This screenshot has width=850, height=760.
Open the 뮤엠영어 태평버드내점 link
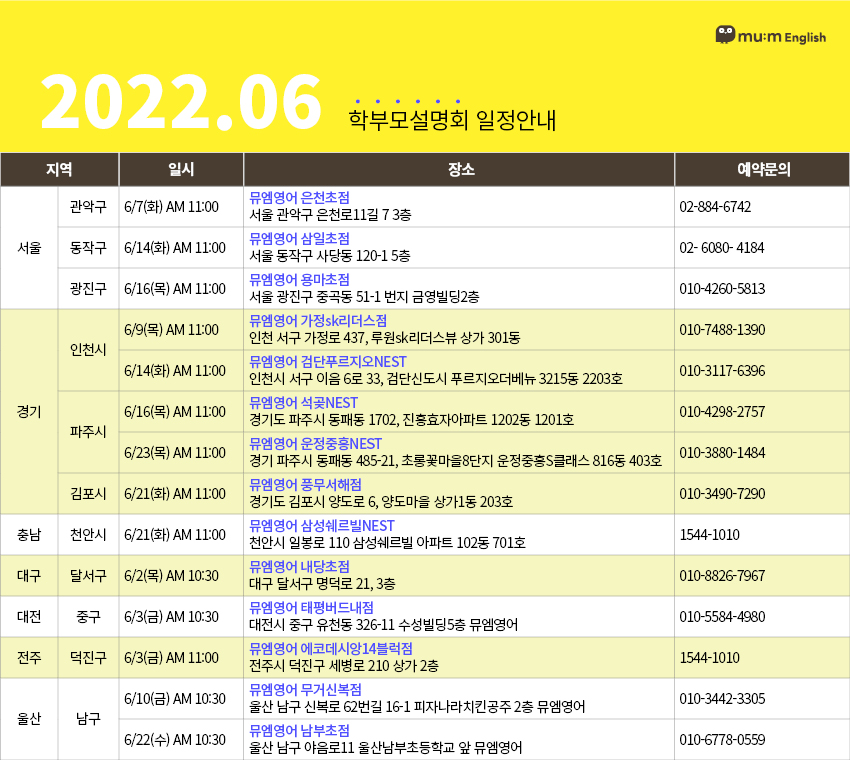[x=311, y=608]
